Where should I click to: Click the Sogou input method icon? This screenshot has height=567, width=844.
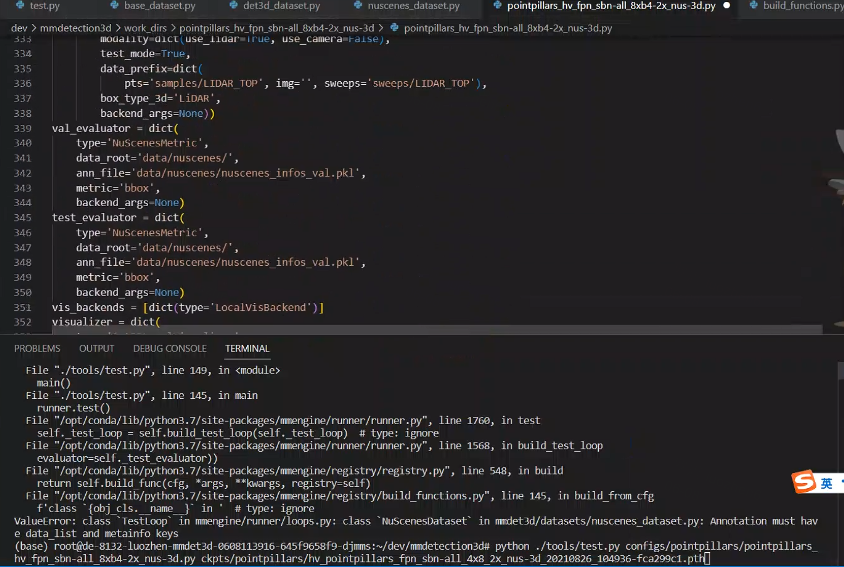804,481
